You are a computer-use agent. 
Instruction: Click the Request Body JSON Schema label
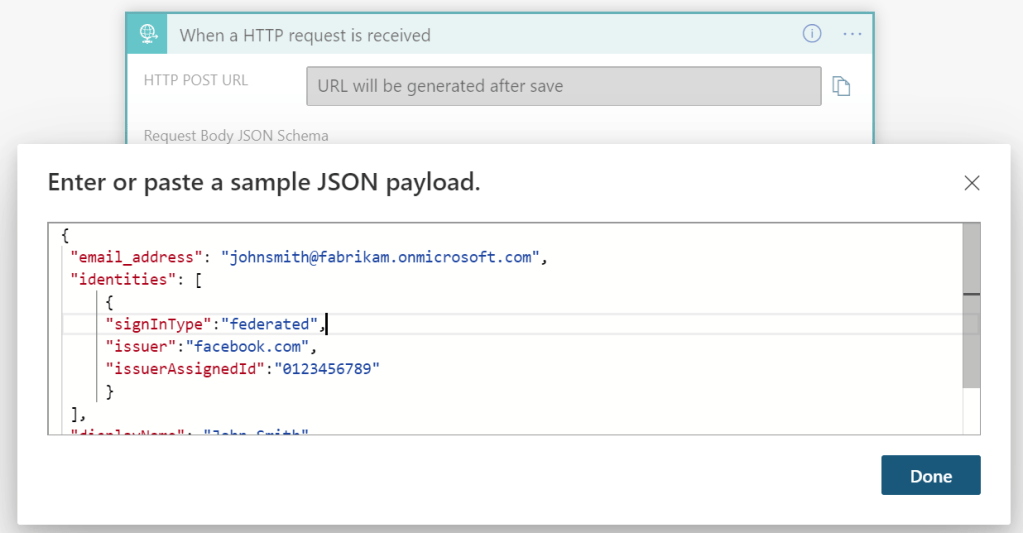pyautogui.click(x=236, y=135)
